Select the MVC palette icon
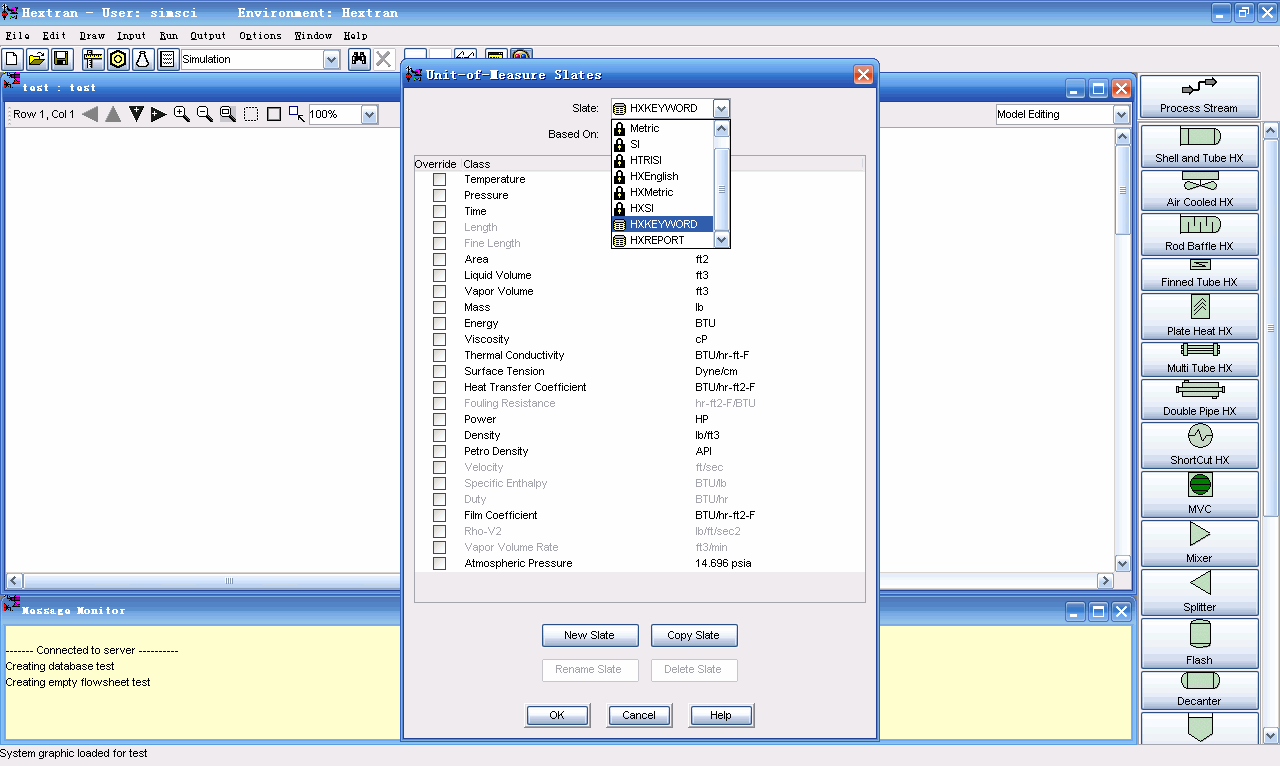The width and height of the screenshot is (1280, 766). click(x=1199, y=494)
